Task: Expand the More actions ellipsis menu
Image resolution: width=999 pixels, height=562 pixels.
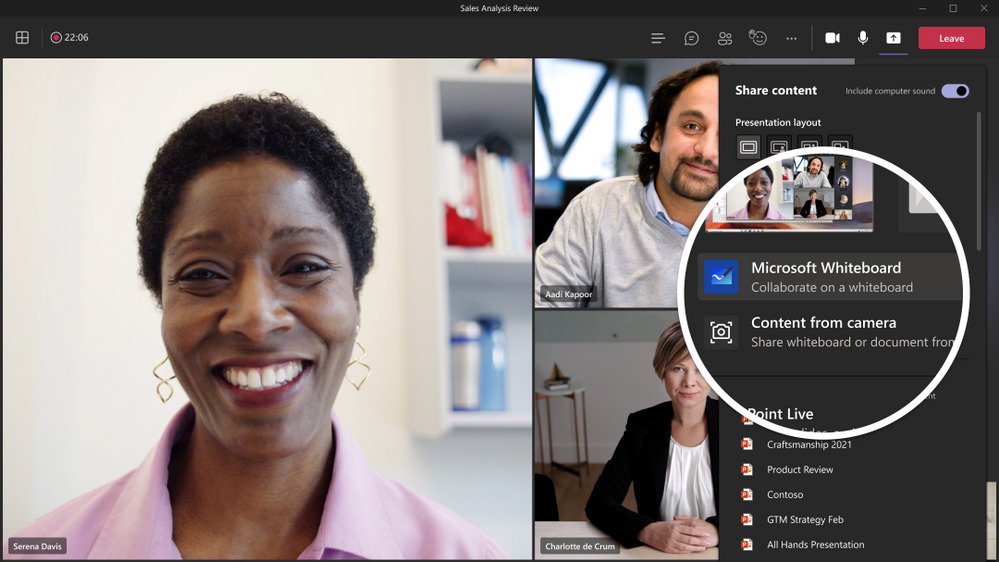Action: pyautogui.click(x=792, y=38)
